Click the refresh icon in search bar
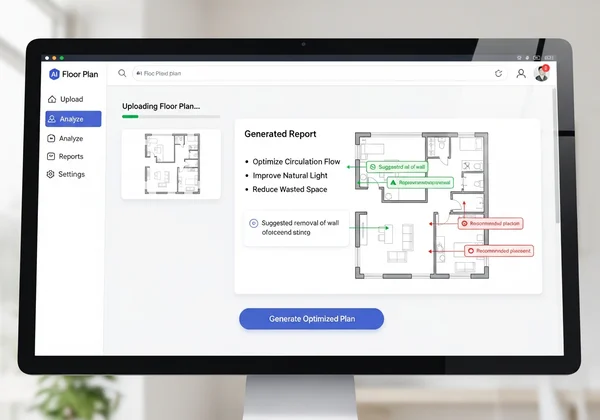The image size is (600, 420). point(498,73)
